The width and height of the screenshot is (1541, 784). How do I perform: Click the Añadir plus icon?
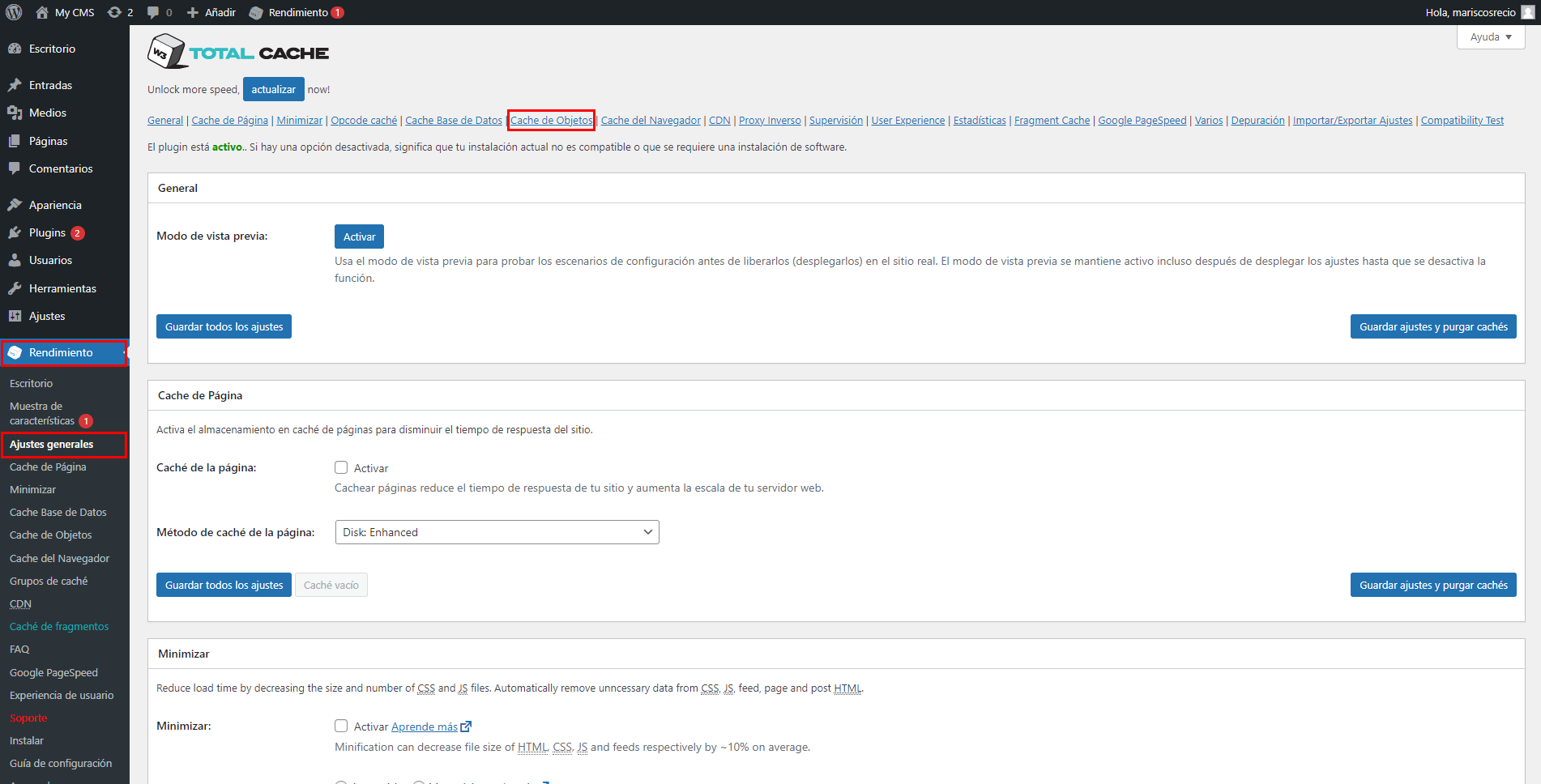click(193, 12)
